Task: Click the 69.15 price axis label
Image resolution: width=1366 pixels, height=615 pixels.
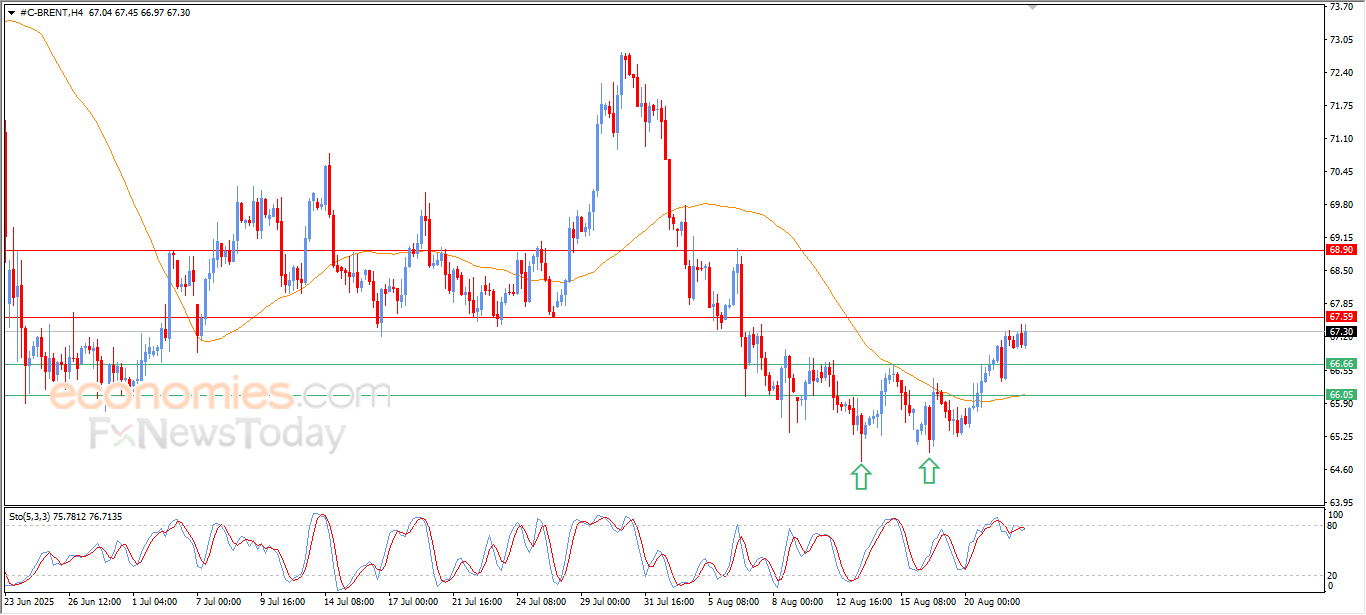Action: tap(1341, 238)
